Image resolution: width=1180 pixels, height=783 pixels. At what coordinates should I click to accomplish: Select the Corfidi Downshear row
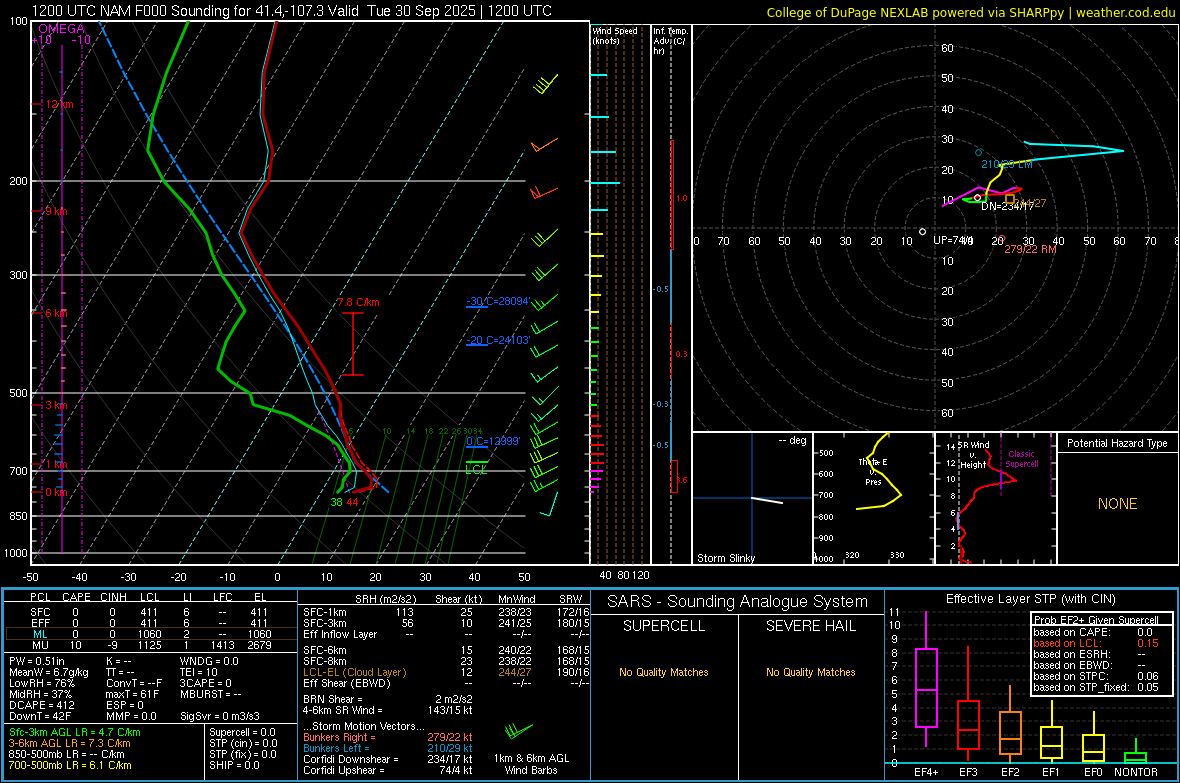388,760
